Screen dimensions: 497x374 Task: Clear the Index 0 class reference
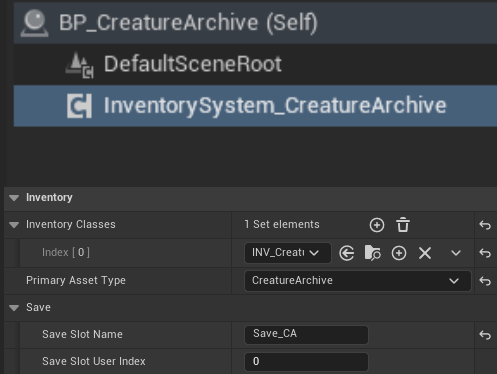click(425, 253)
